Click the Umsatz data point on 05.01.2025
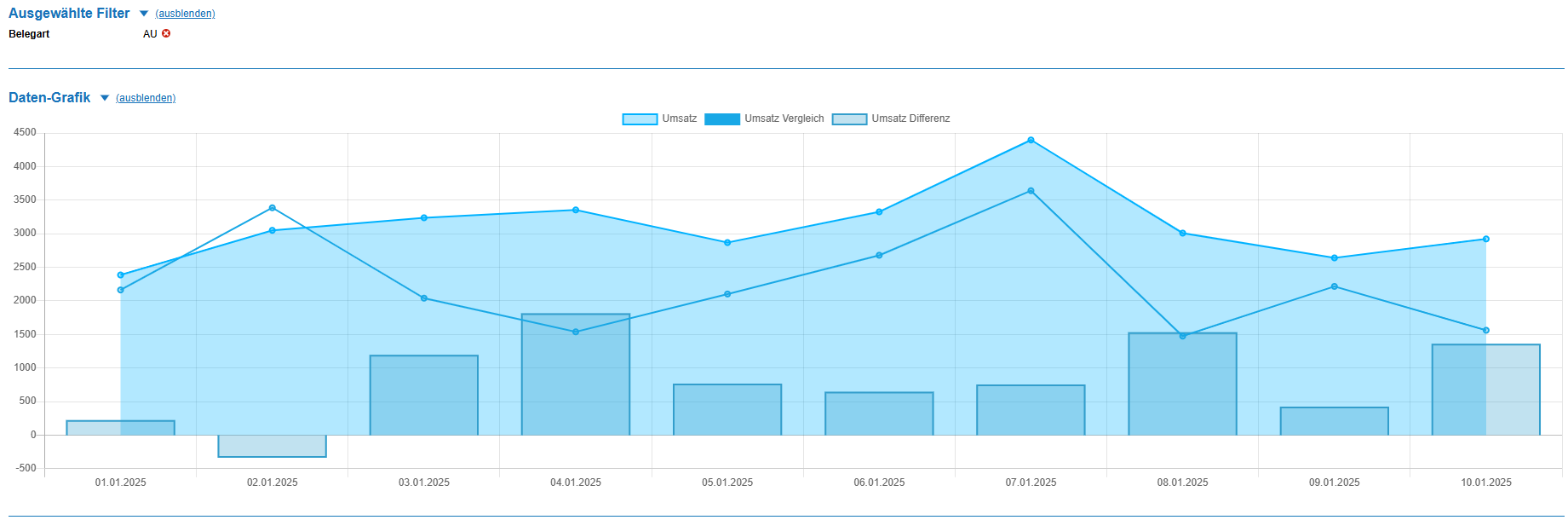This screenshot has height=520, width=1568. point(727,243)
